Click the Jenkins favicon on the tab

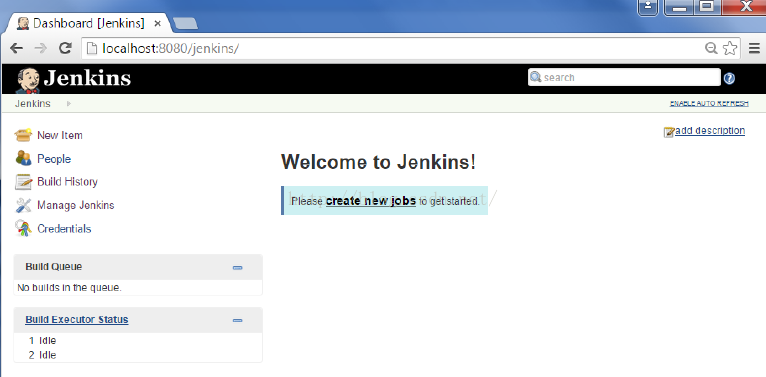(23, 23)
